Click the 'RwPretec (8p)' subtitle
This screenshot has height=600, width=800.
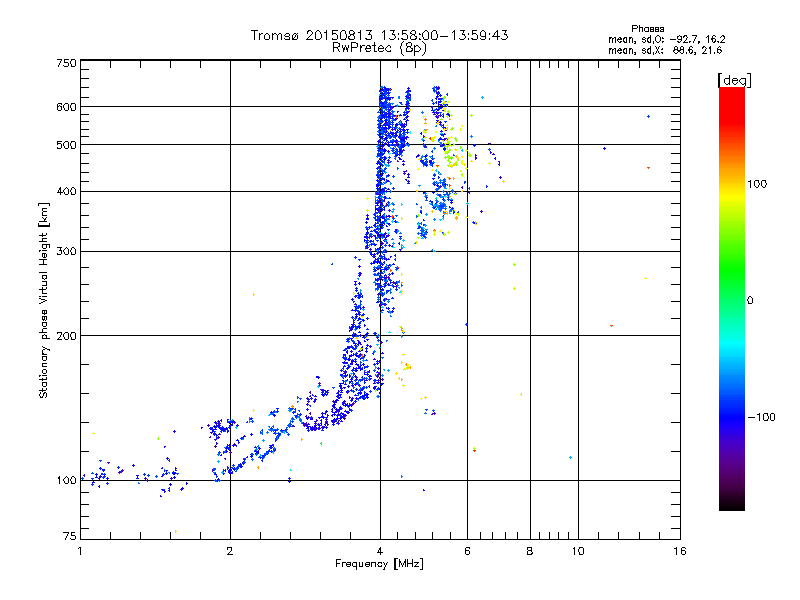click(379, 48)
